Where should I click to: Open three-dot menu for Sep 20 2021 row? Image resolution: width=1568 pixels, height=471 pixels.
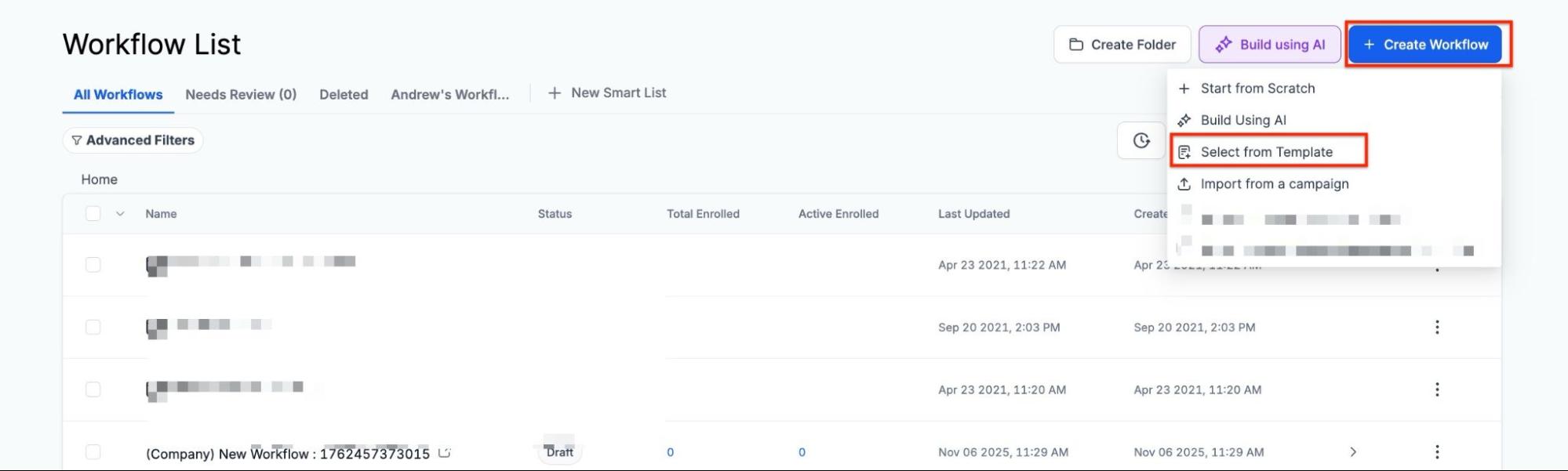tap(1436, 328)
